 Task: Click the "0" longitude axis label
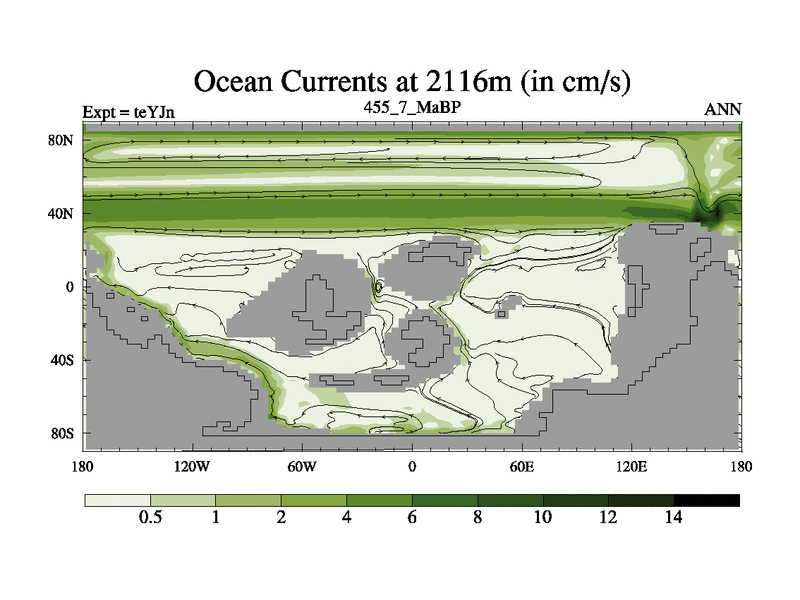(x=411, y=467)
